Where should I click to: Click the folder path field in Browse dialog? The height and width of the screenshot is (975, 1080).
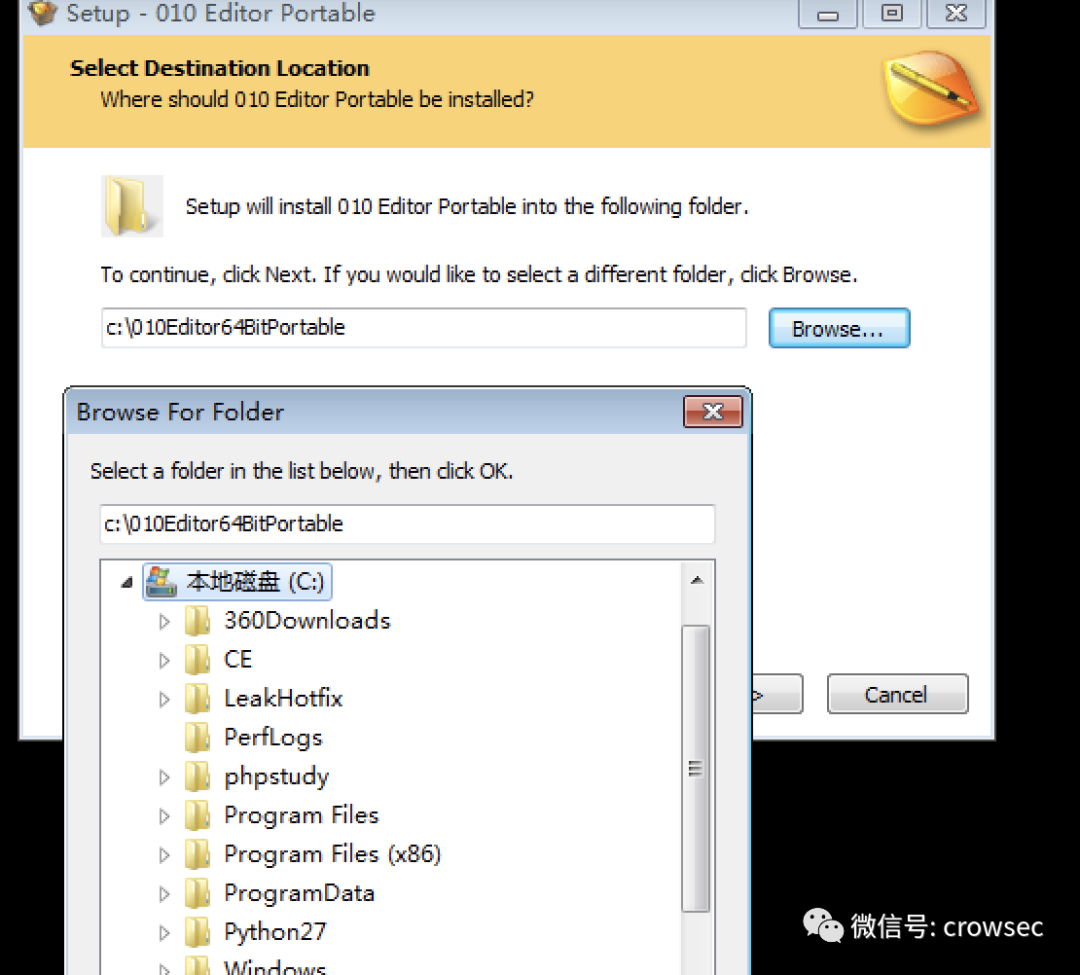click(407, 524)
